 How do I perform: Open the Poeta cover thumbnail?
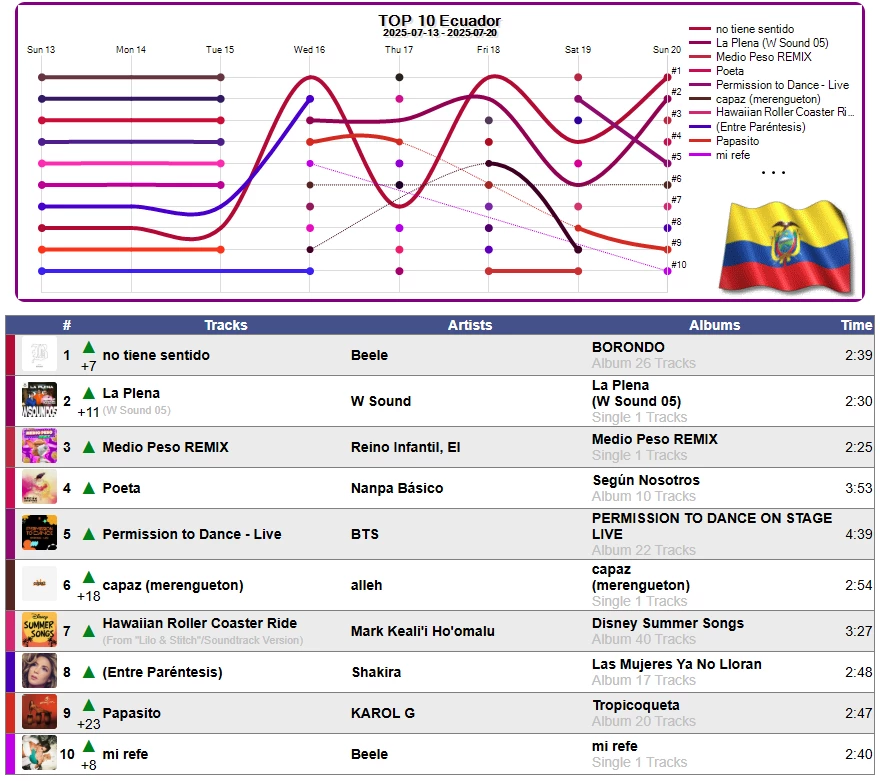point(39,487)
